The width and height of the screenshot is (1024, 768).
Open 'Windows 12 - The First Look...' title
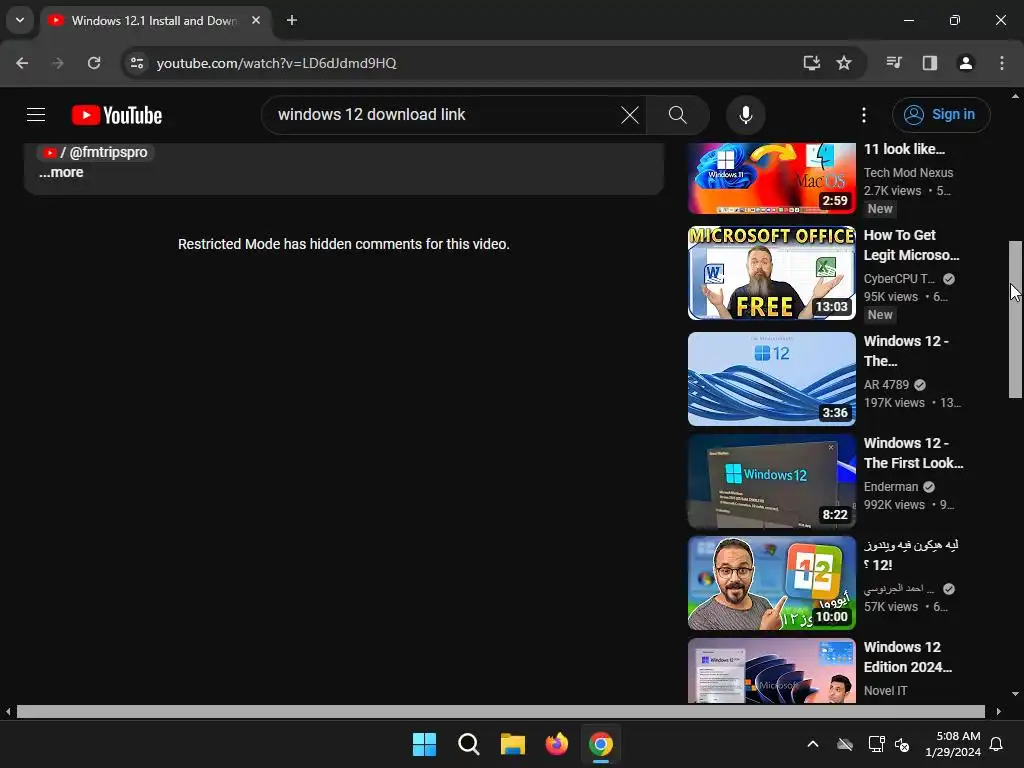(x=913, y=453)
